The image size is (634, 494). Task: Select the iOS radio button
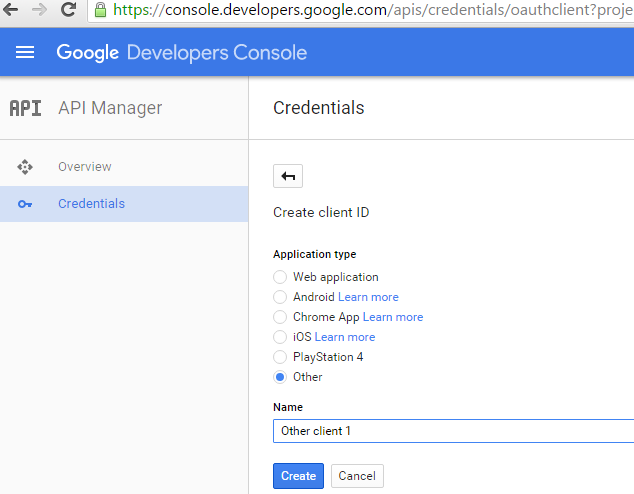point(280,337)
